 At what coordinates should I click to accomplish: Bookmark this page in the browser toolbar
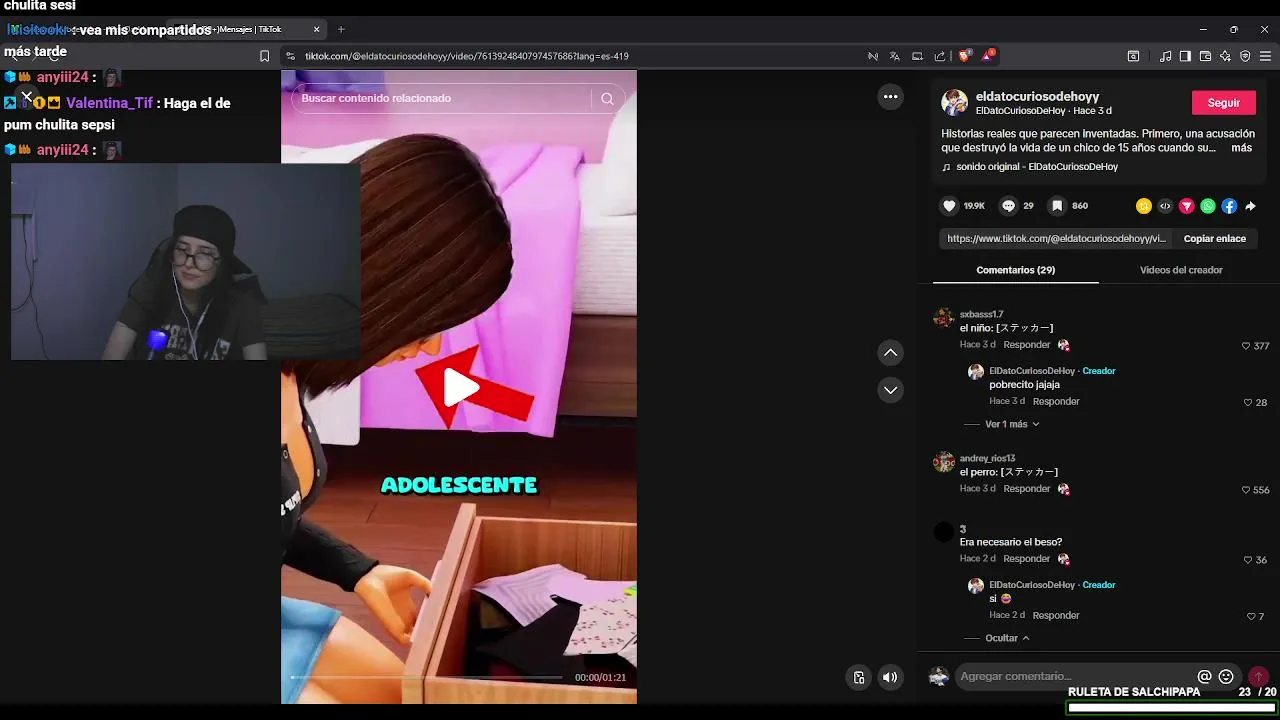[264, 56]
